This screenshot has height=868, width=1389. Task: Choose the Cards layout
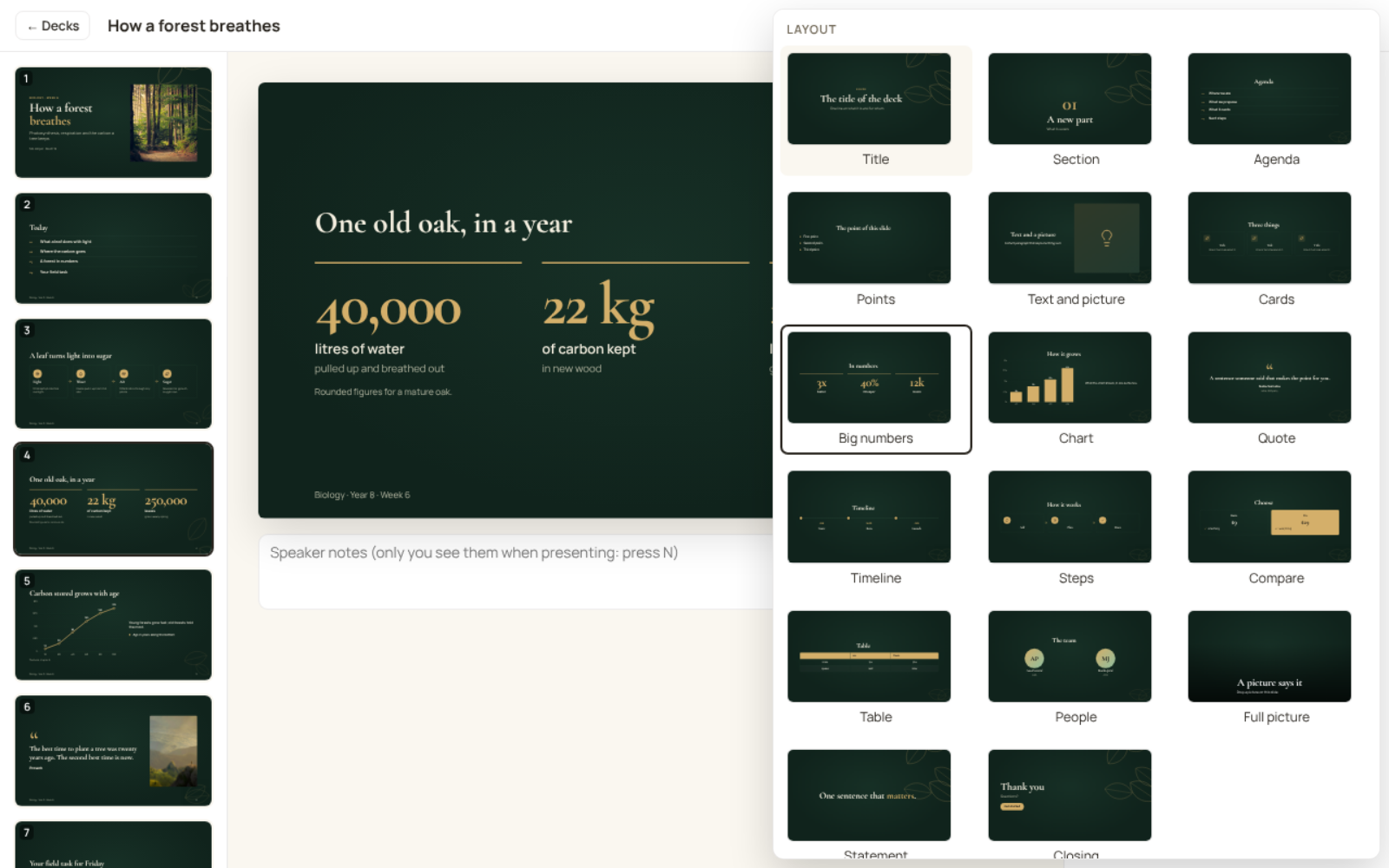[x=1276, y=250]
